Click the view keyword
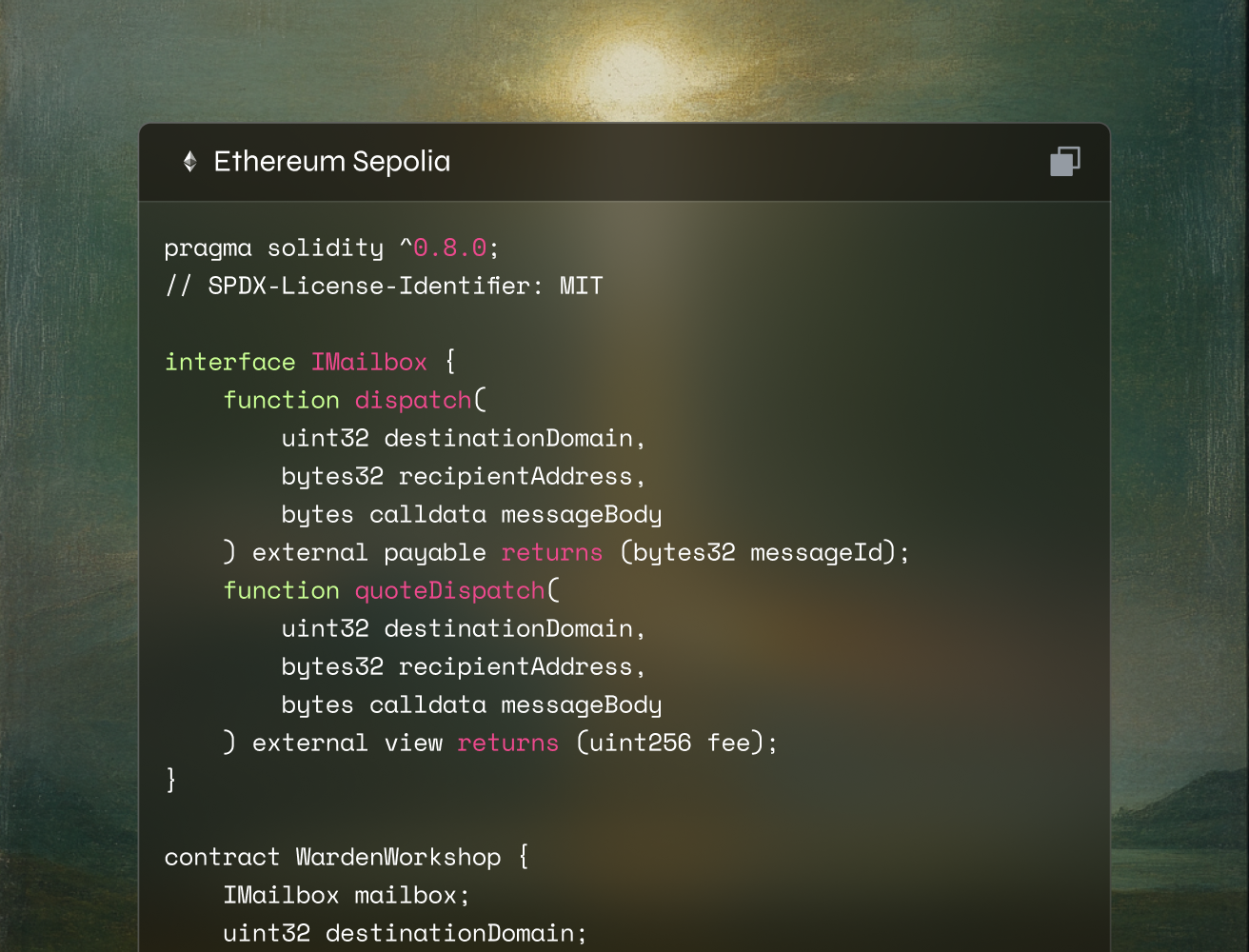The width and height of the screenshot is (1249, 952). pyautogui.click(x=413, y=743)
